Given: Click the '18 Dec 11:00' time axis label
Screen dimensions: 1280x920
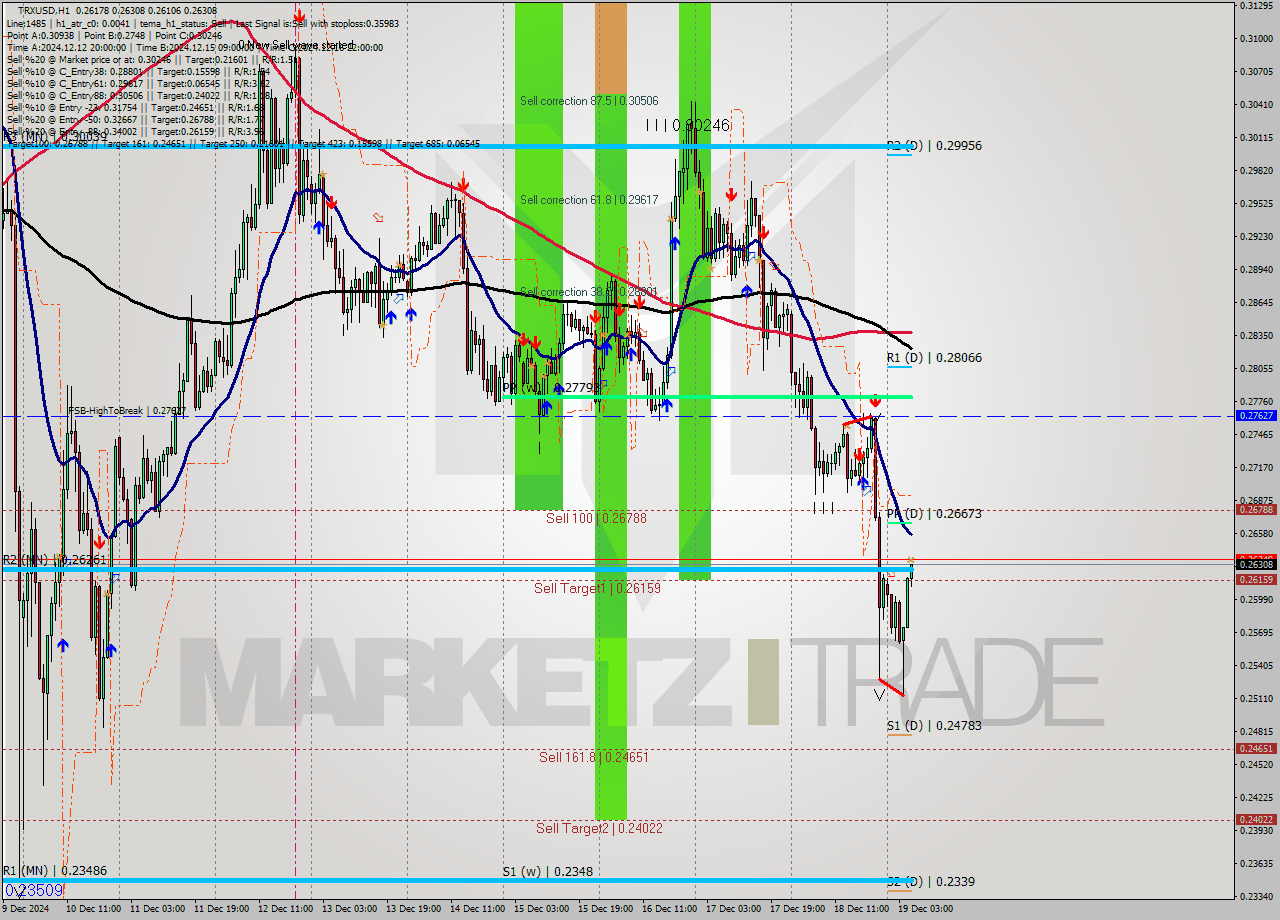Looking at the screenshot, I should (861, 909).
